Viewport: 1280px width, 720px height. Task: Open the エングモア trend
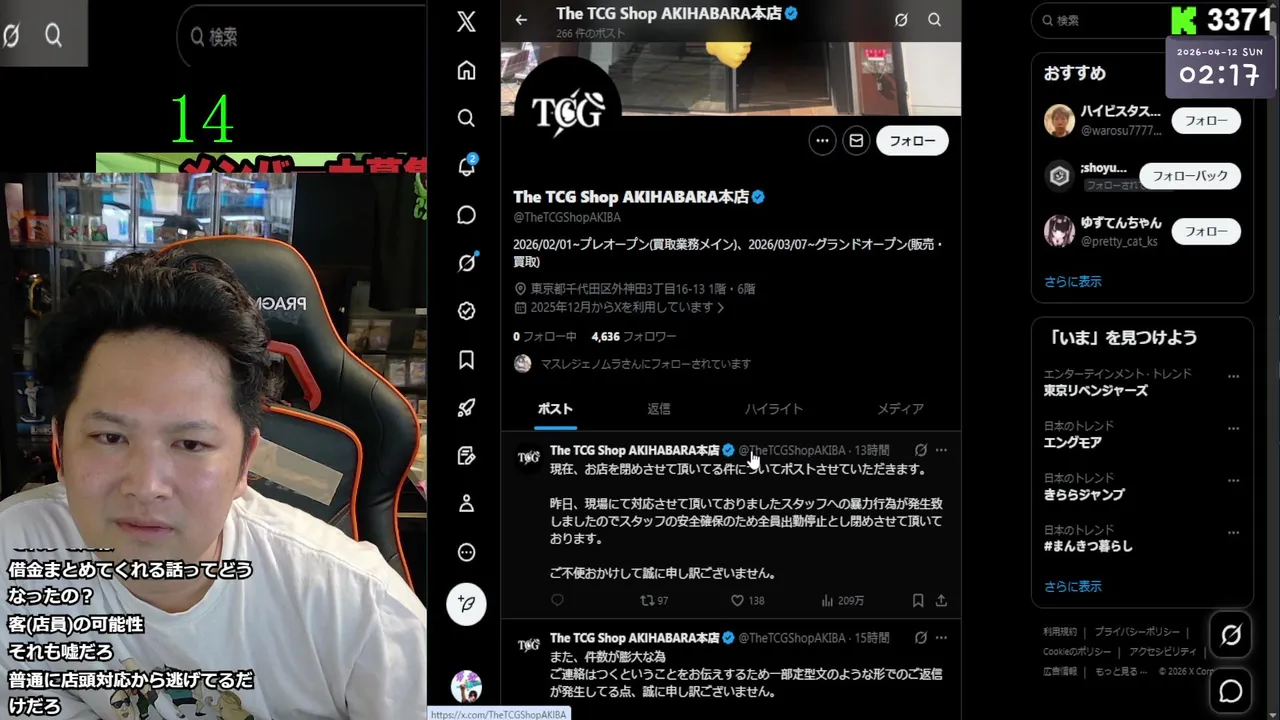1073,443
